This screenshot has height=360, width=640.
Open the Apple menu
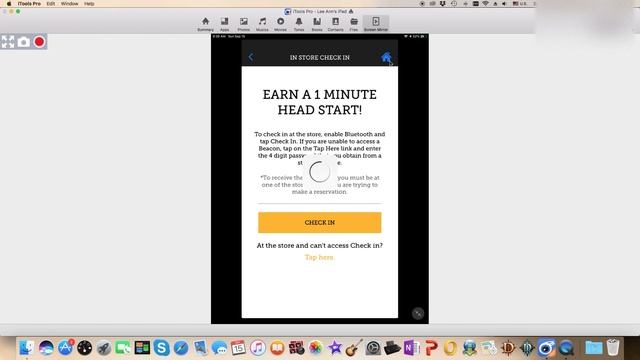(9, 4)
